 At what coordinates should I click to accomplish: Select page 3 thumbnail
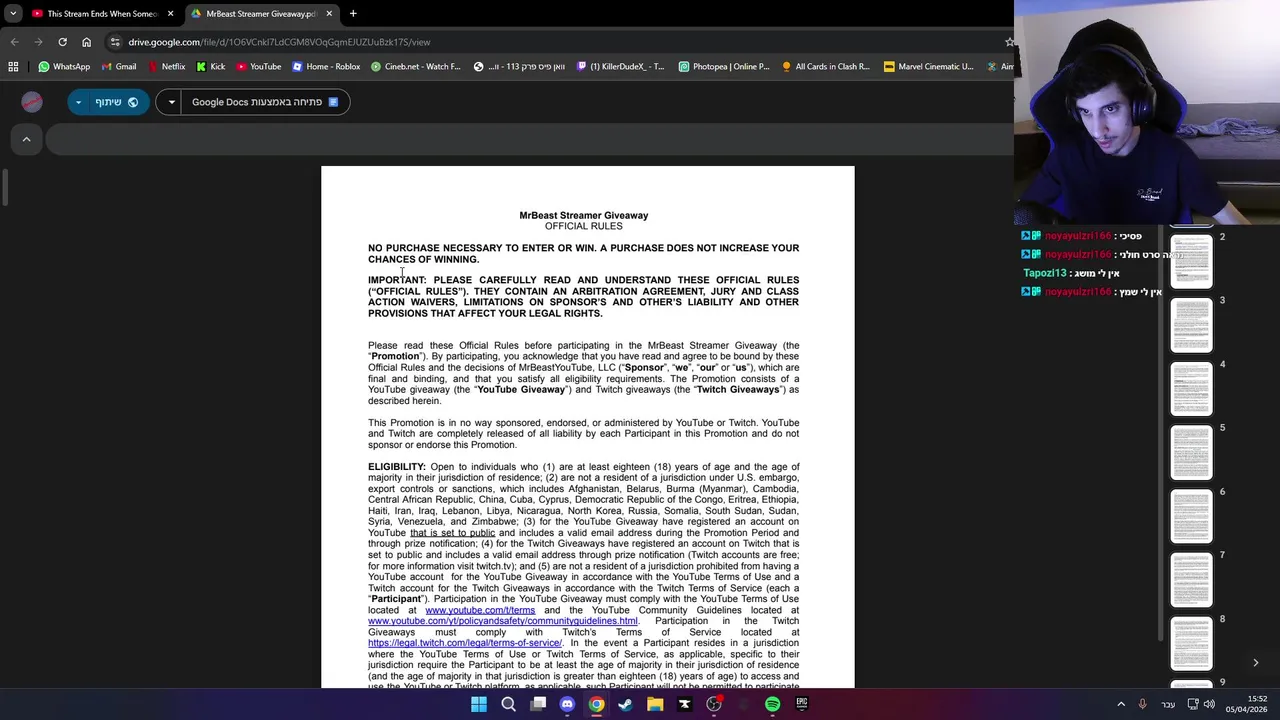(x=1191, y=325)
